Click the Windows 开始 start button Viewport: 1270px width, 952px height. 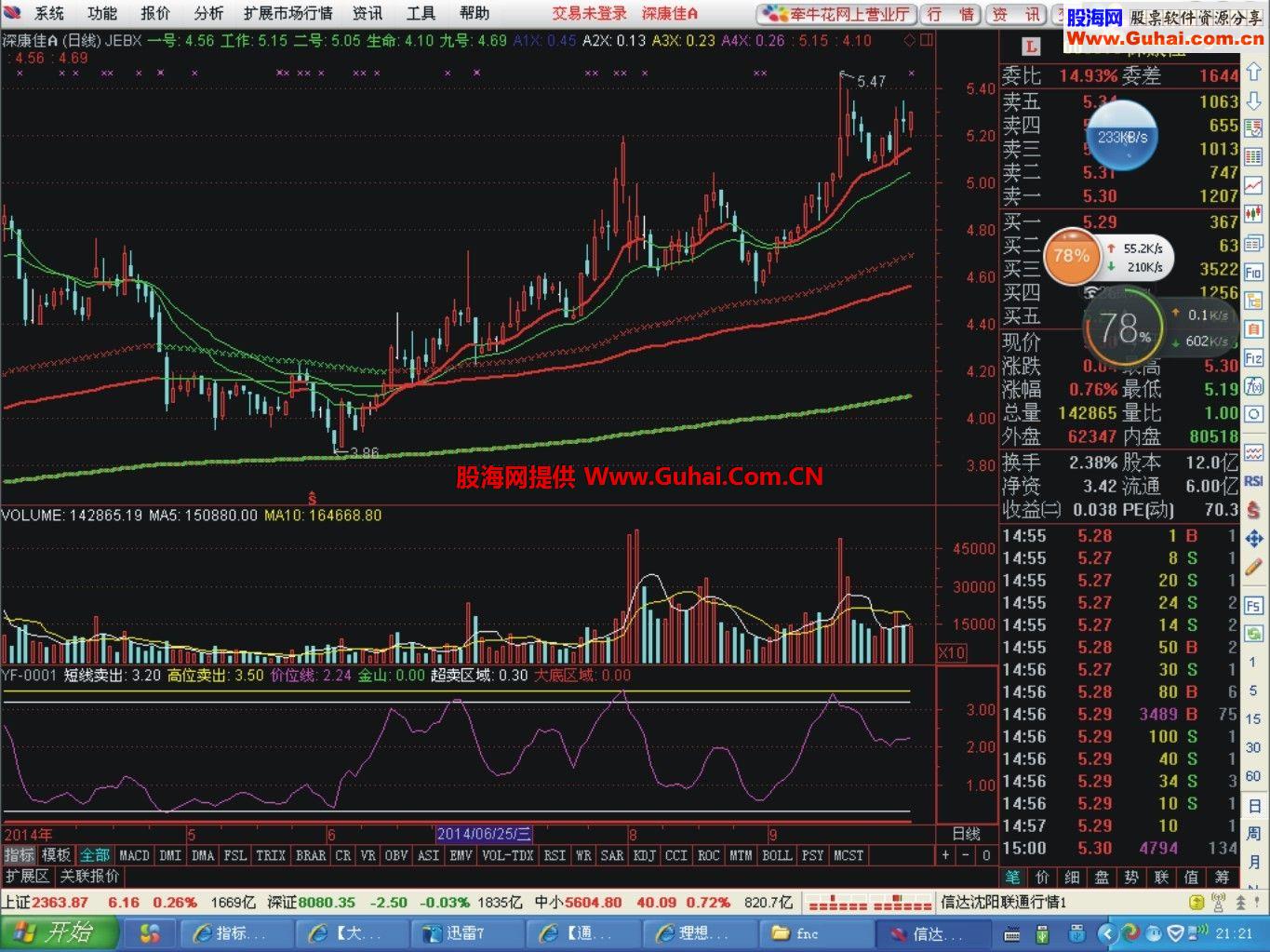point(59,932)
